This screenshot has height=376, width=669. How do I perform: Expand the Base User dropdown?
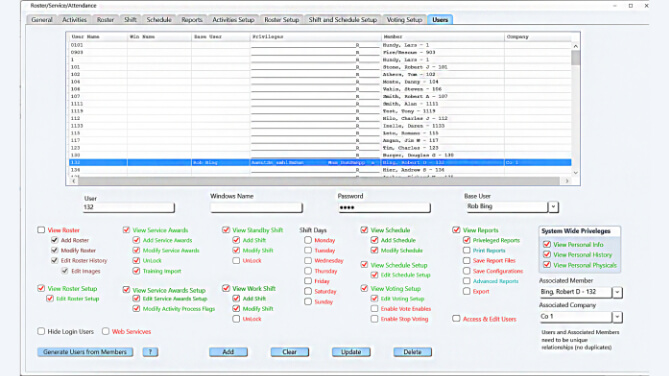(553, 207)
